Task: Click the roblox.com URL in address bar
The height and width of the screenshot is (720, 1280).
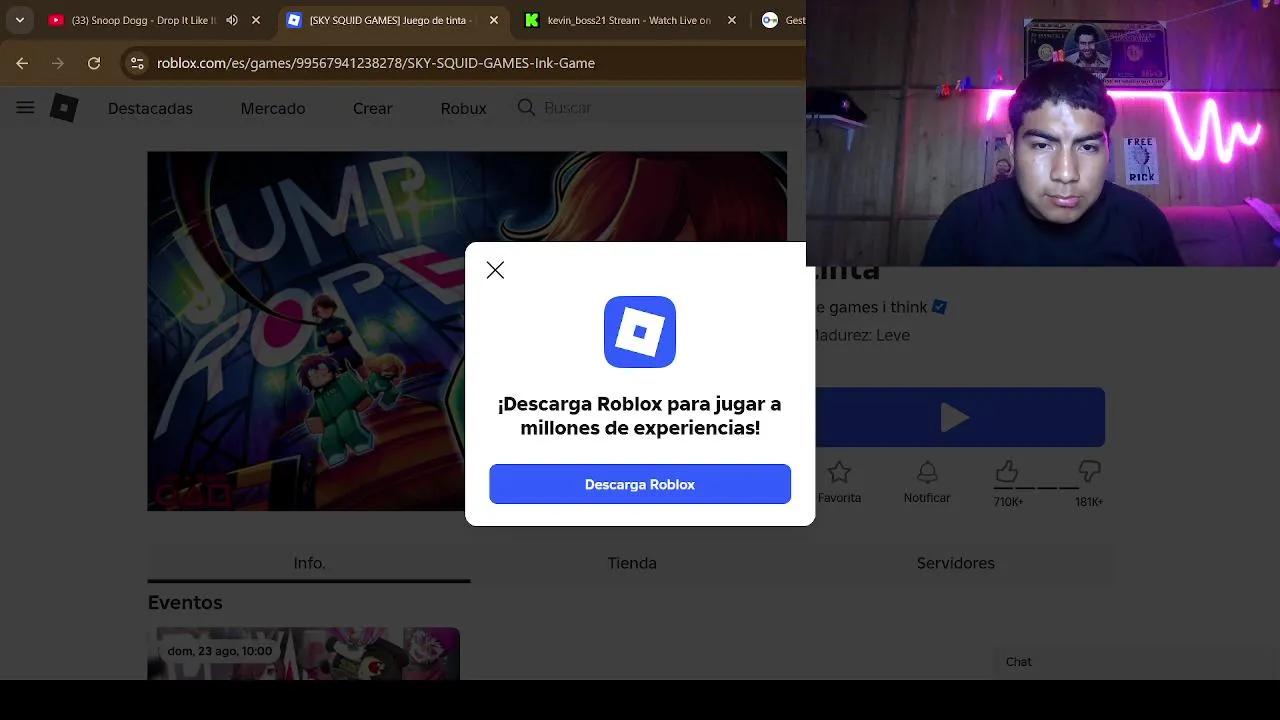Action: (x=376, y=63)
